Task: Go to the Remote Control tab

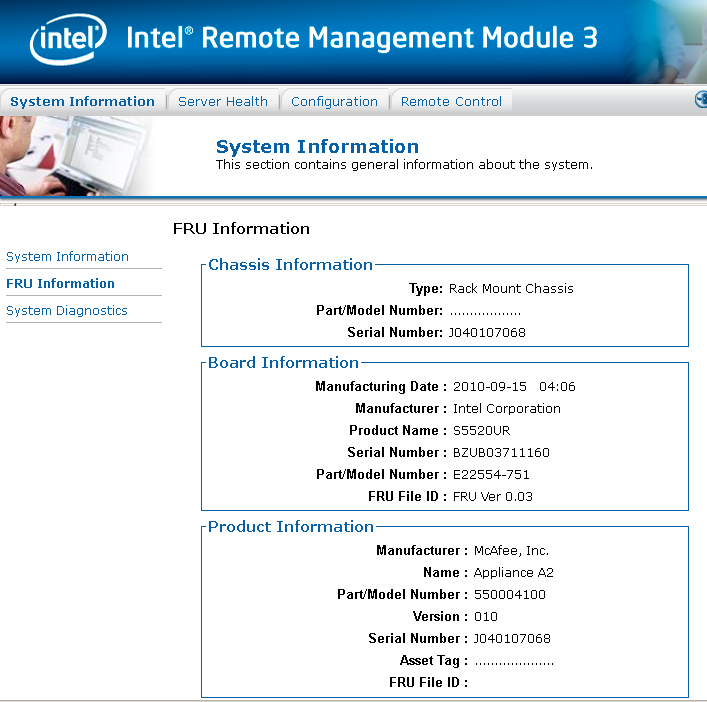Action: point(451,101)
